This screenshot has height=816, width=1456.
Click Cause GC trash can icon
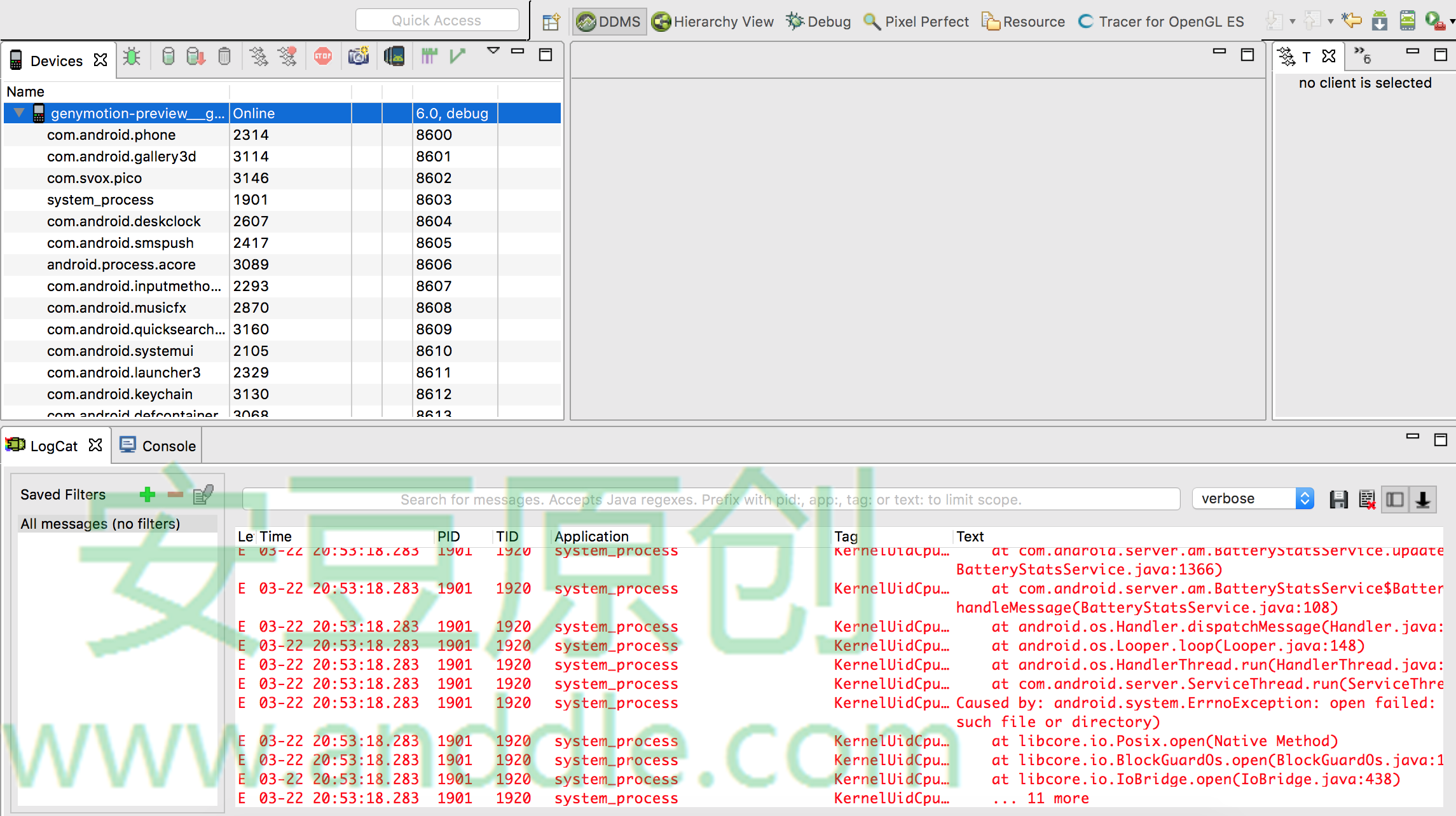[224, 57]
